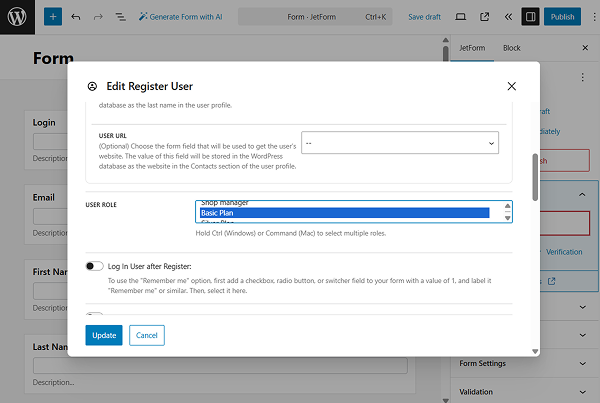Click the WordPress logo icon
600x403 pixels.
click(x=17, y=17)
